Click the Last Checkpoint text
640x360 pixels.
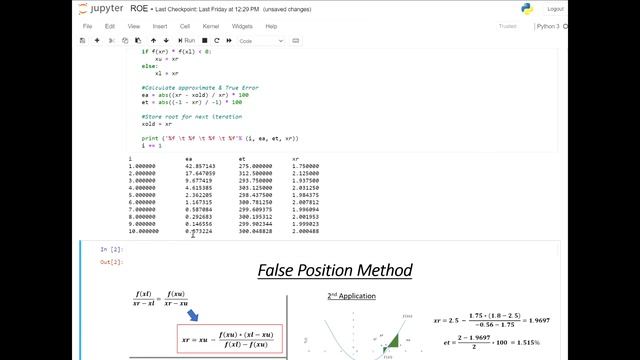coord(207,9)
